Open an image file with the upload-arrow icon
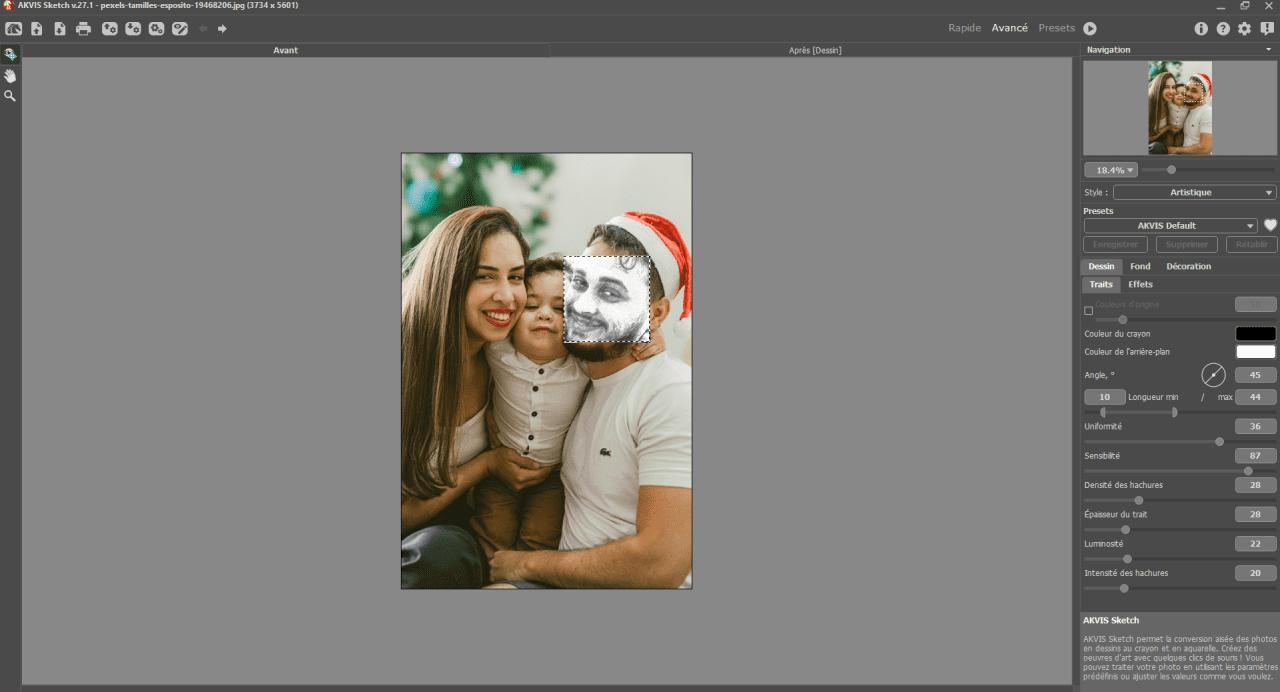 click(37, 29)
